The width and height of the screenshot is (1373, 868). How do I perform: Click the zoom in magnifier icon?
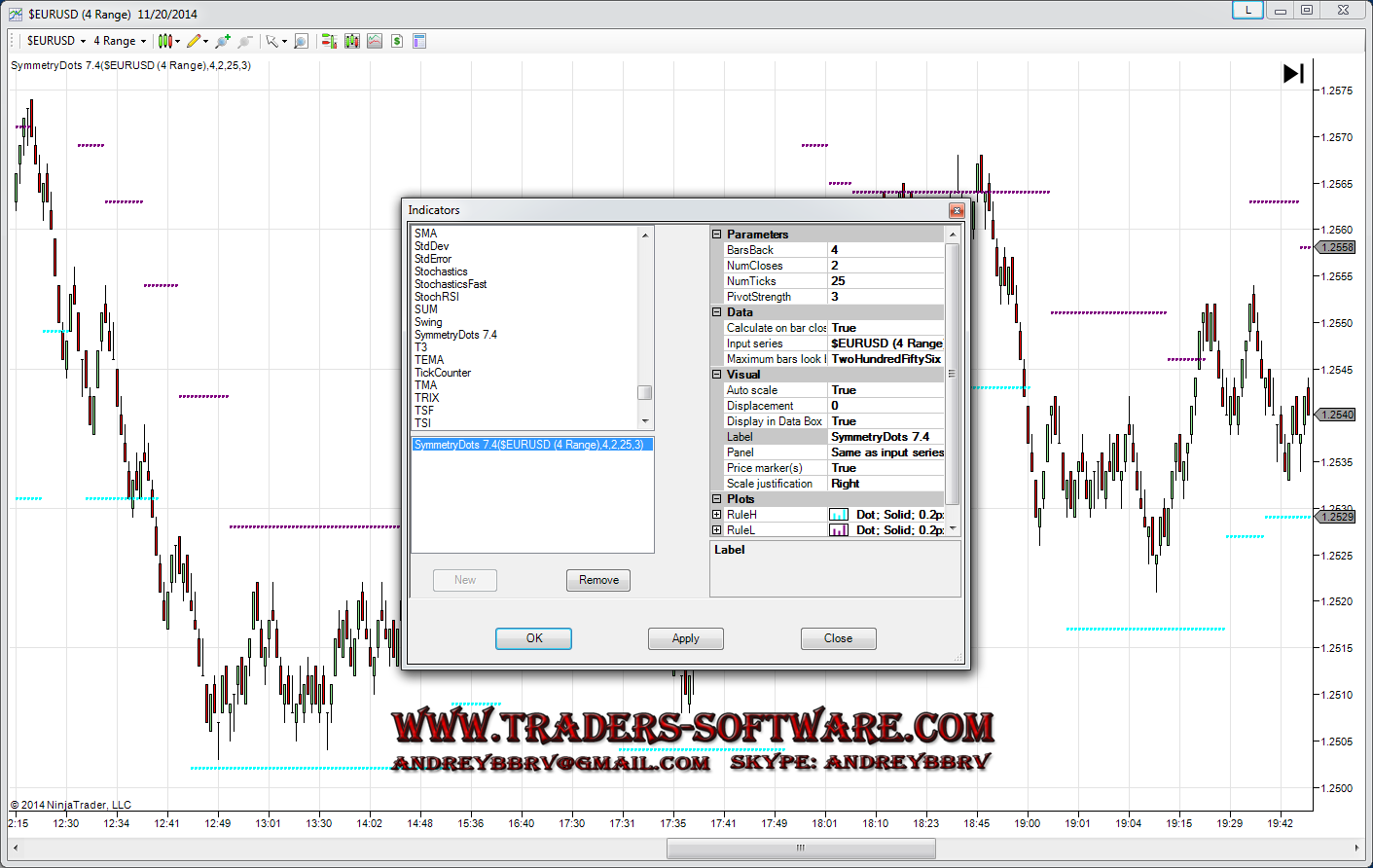tap(223, 41)
